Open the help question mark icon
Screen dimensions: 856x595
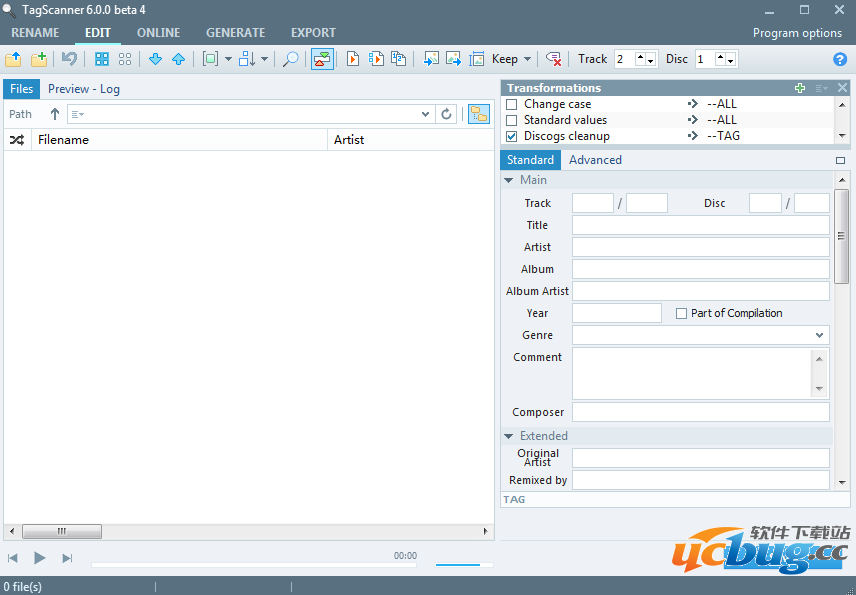click(840, 59)
